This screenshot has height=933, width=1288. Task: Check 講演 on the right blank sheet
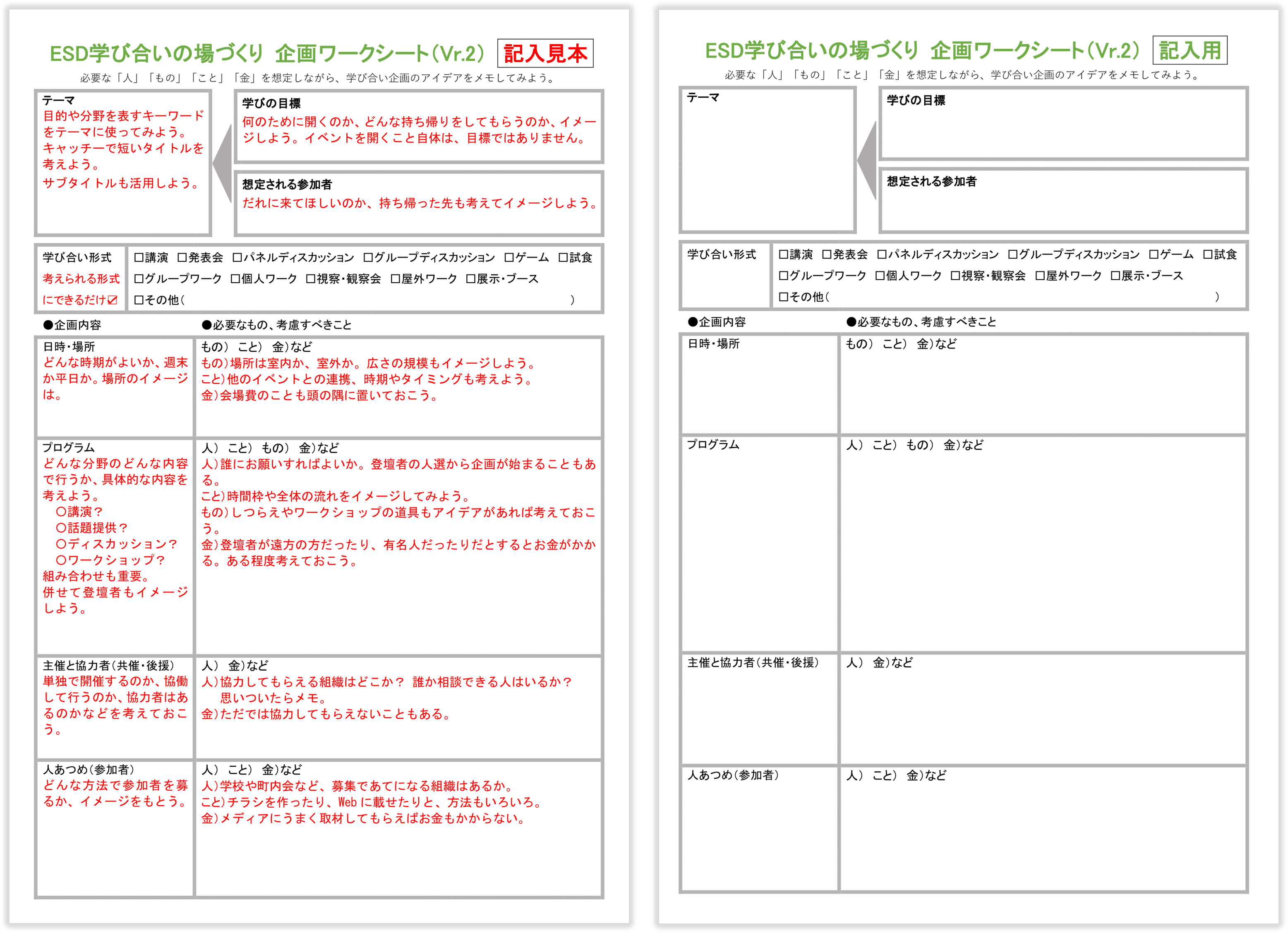point(783,254)
